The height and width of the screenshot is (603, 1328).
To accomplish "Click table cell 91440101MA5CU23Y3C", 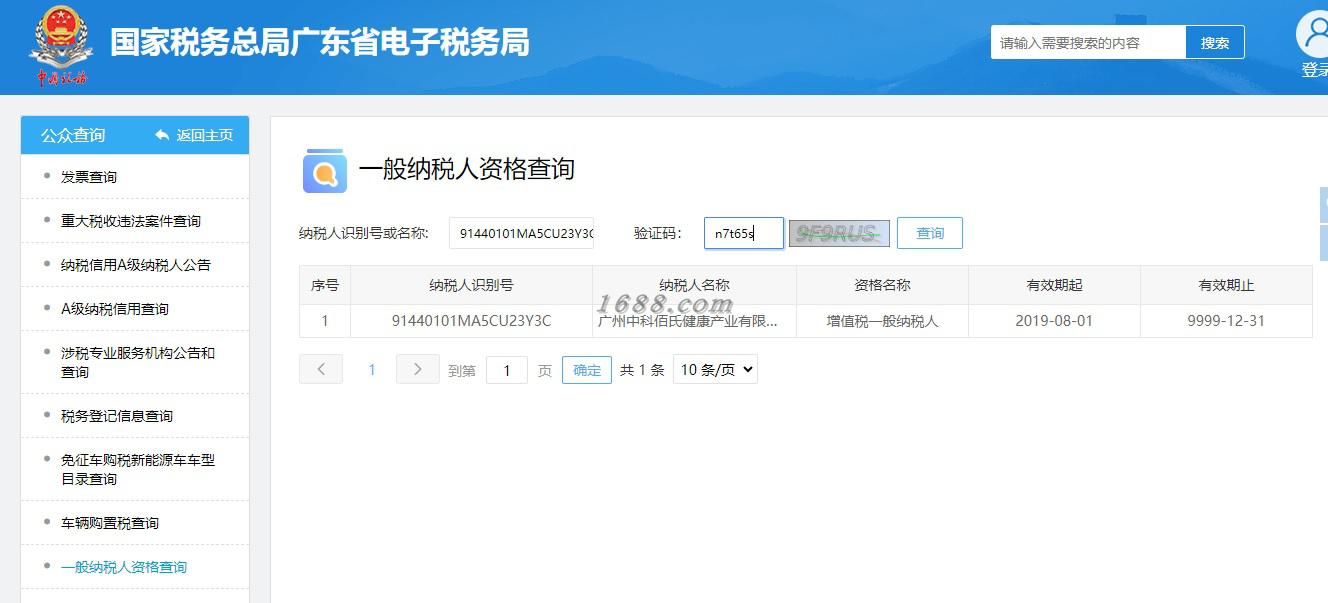I will 471,321.
